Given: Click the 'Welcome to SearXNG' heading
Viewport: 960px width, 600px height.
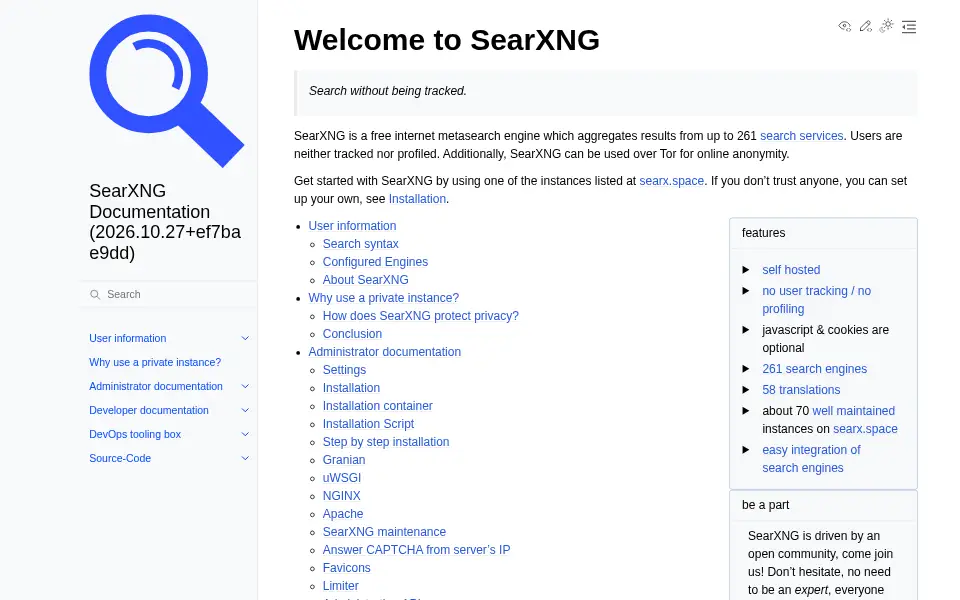Looking at the screenshot, I should point(446,40).
